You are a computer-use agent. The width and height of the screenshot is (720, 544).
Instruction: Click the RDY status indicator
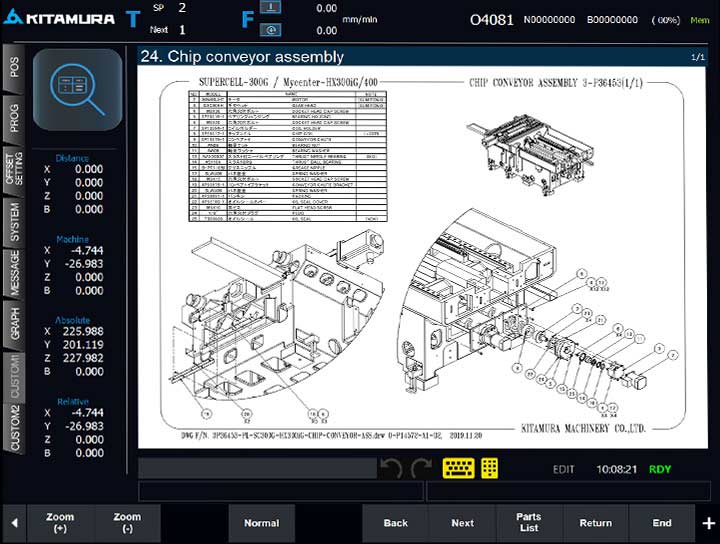660,469
